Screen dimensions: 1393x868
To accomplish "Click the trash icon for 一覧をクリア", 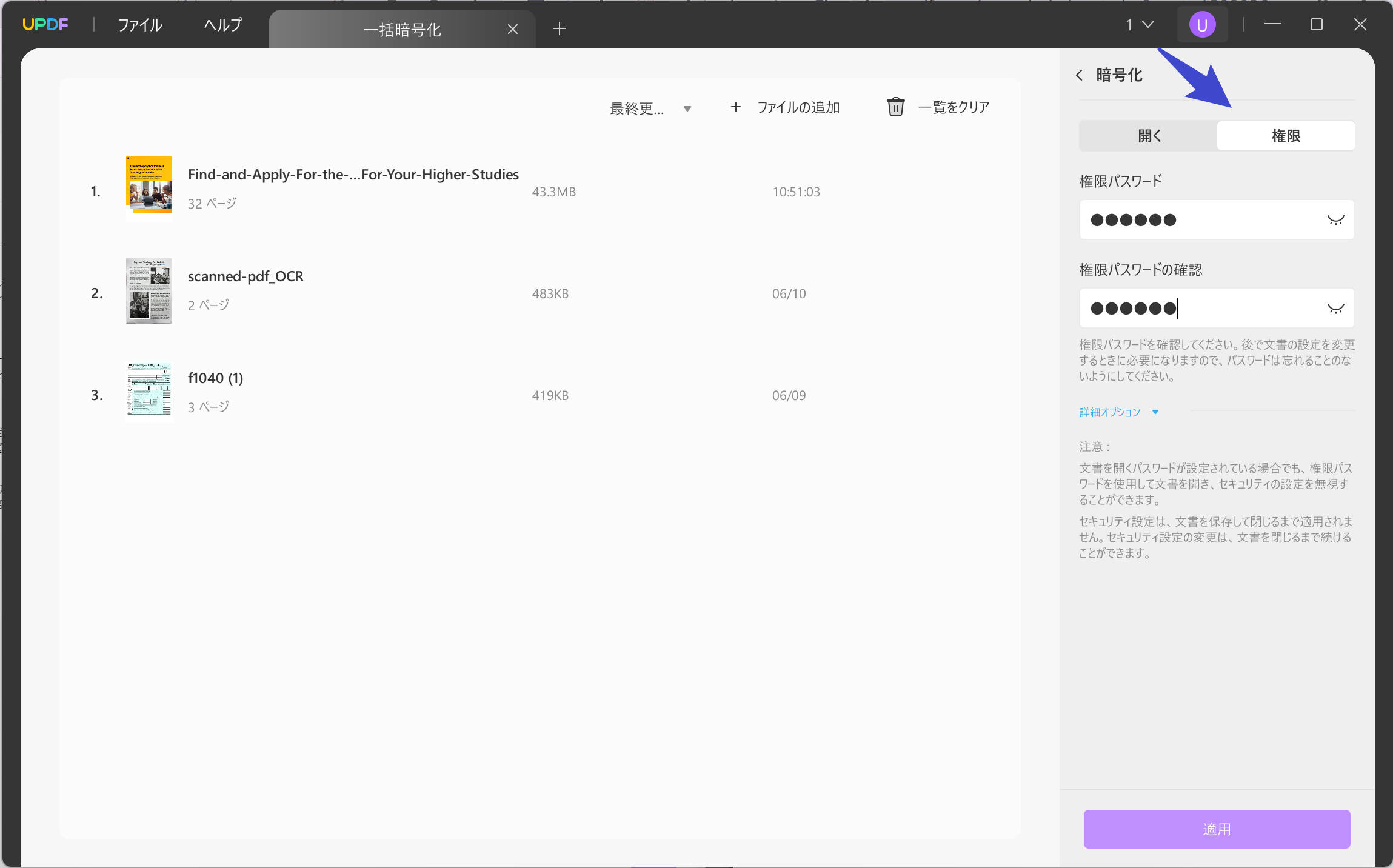I will tap(895, 107).
